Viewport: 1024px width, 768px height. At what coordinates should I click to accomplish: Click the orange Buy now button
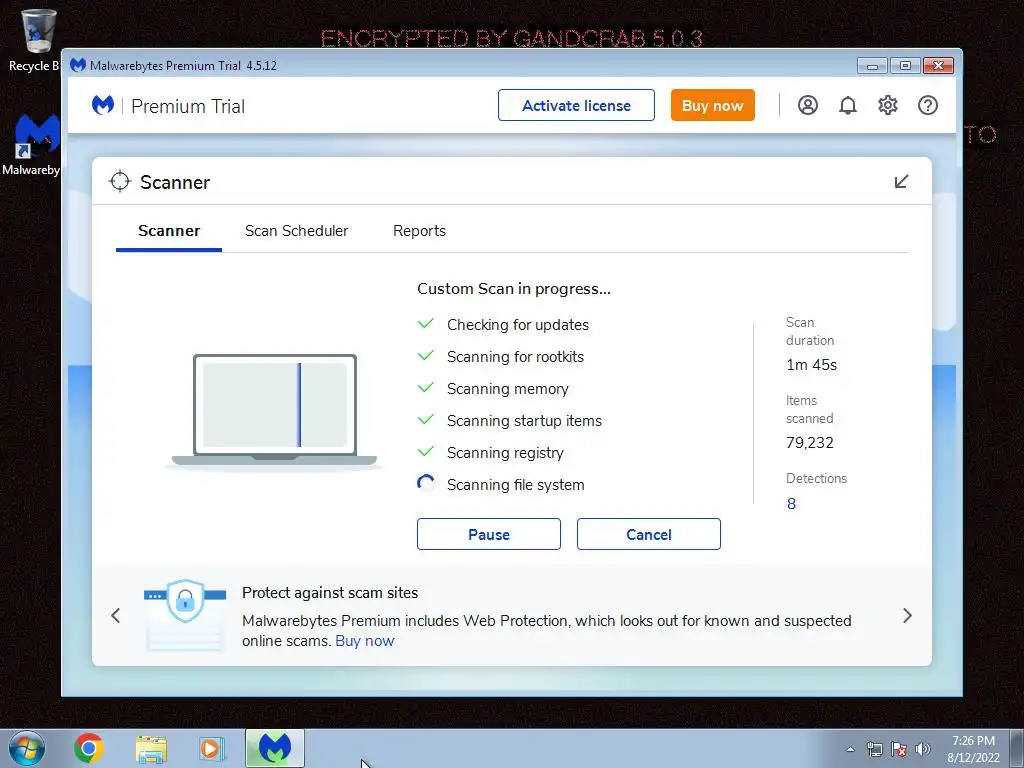pos(712,105)
